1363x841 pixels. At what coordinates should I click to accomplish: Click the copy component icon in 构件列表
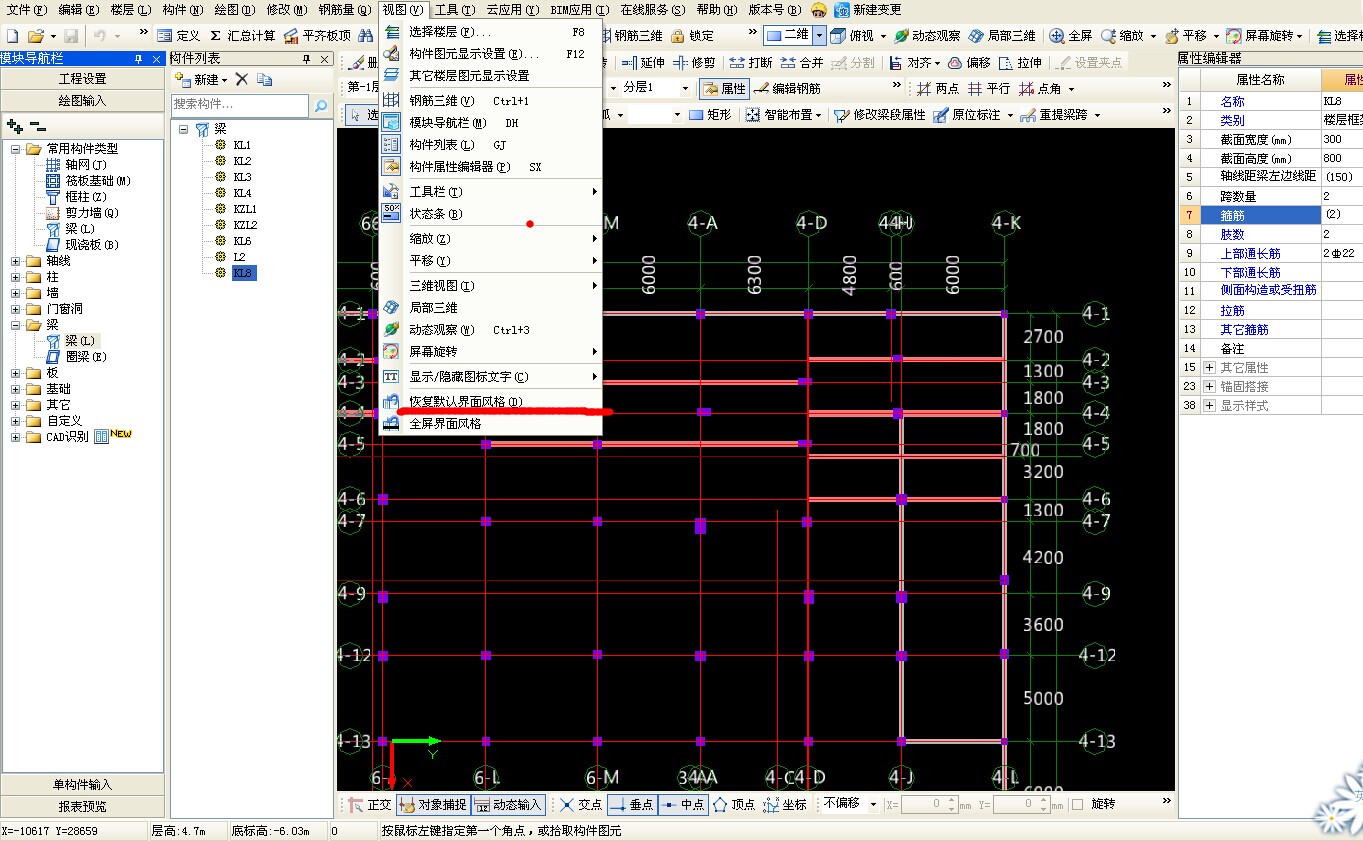[x=264, y=79]
